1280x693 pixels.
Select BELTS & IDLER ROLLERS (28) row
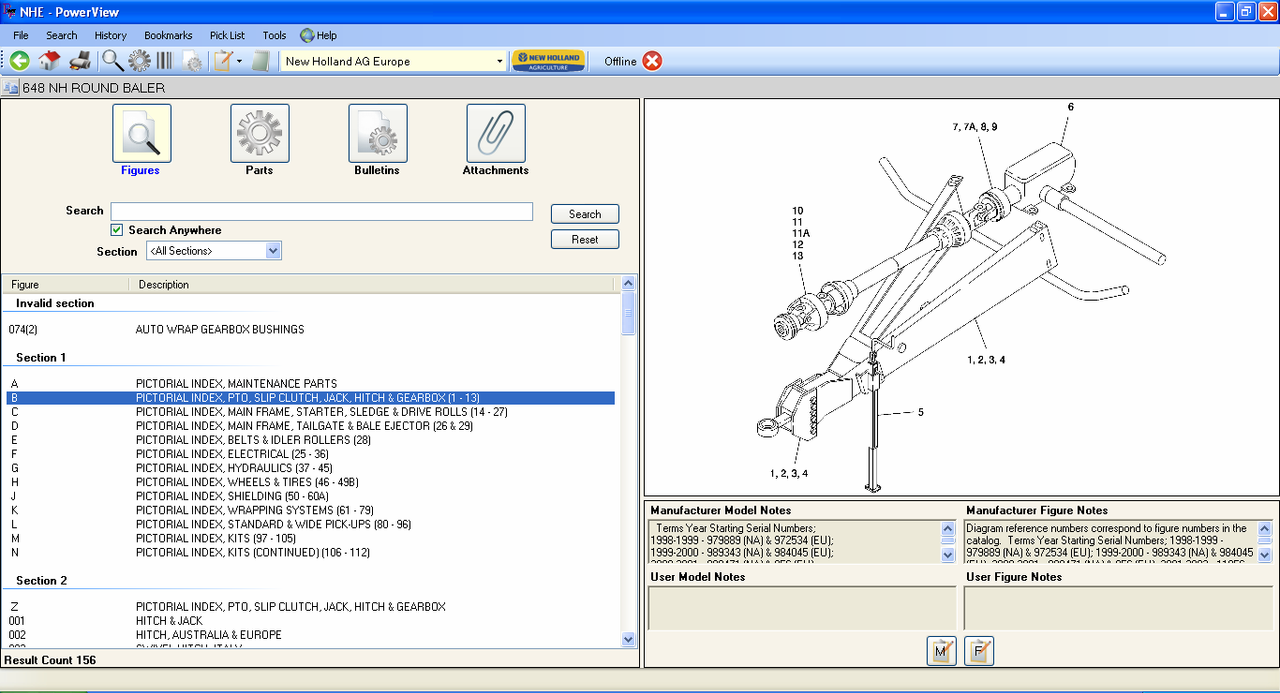(x=311, y=440)
